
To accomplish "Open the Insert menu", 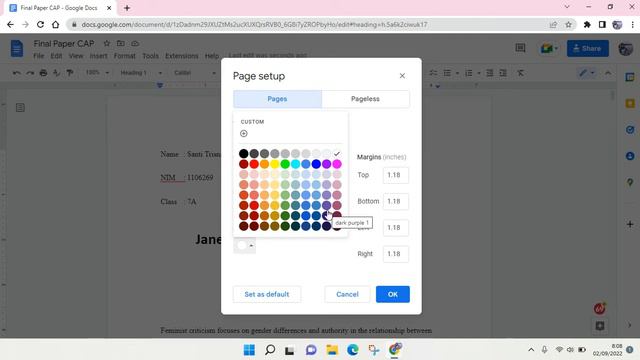I will [98, 56].
